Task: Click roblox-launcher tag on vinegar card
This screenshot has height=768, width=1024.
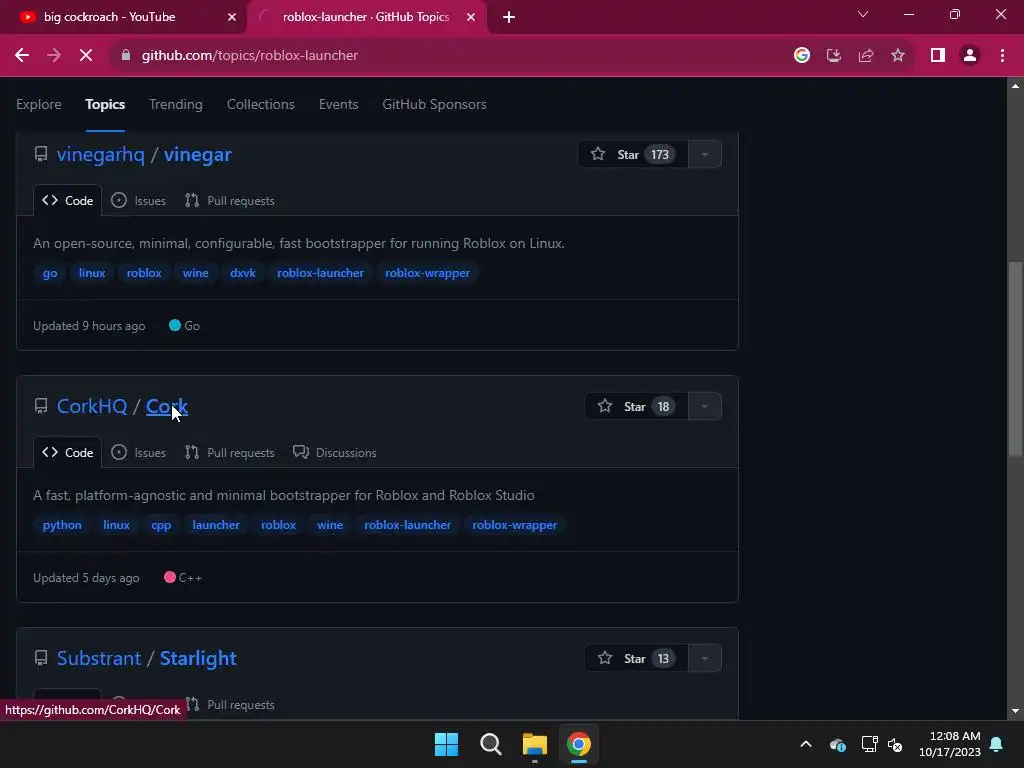Action: (x=320, y=273)
